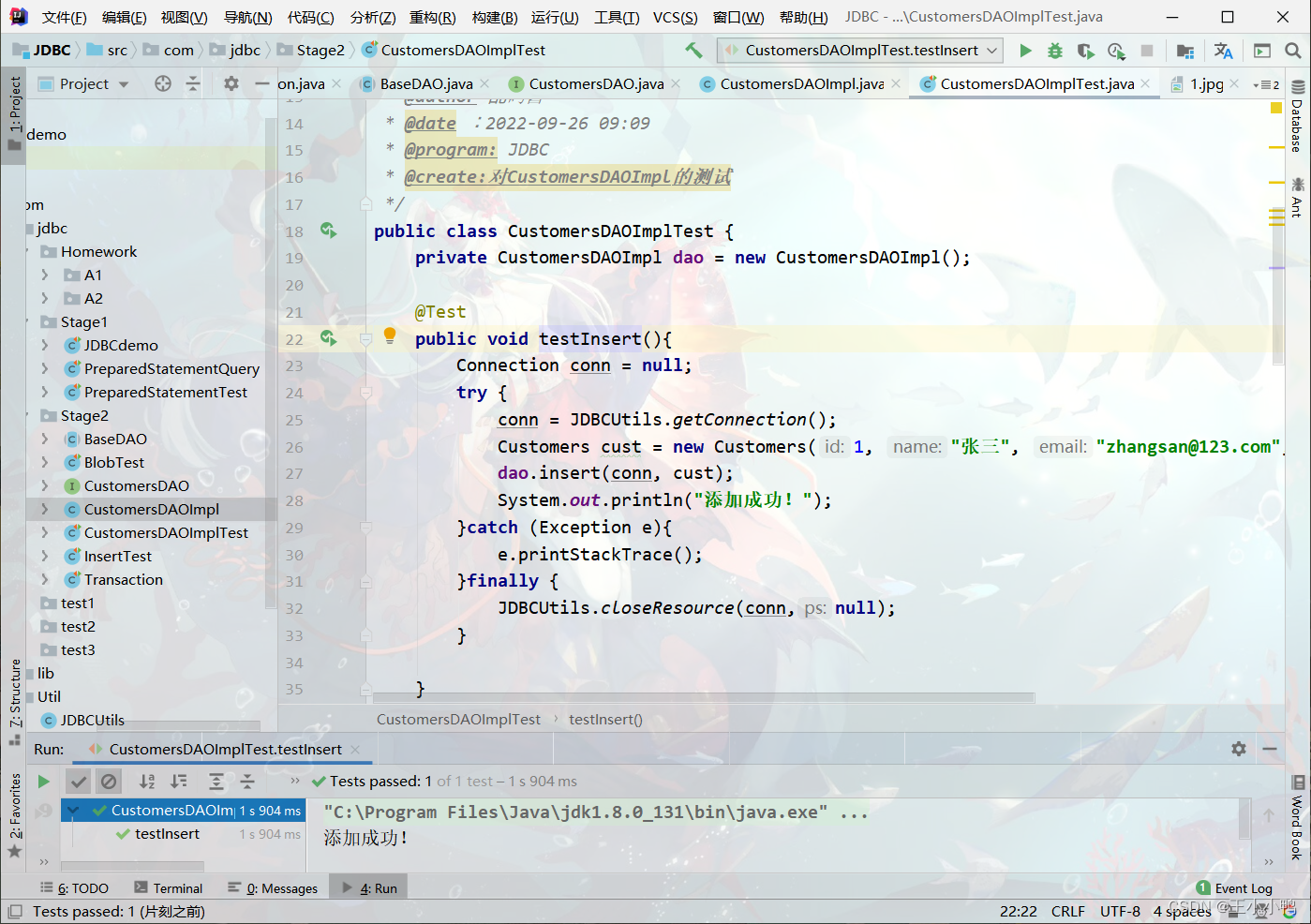The height and width of the screenshot is (924, 1311).
Task: Open the 1.jpg editor tab
Action: coord(1206,83)
